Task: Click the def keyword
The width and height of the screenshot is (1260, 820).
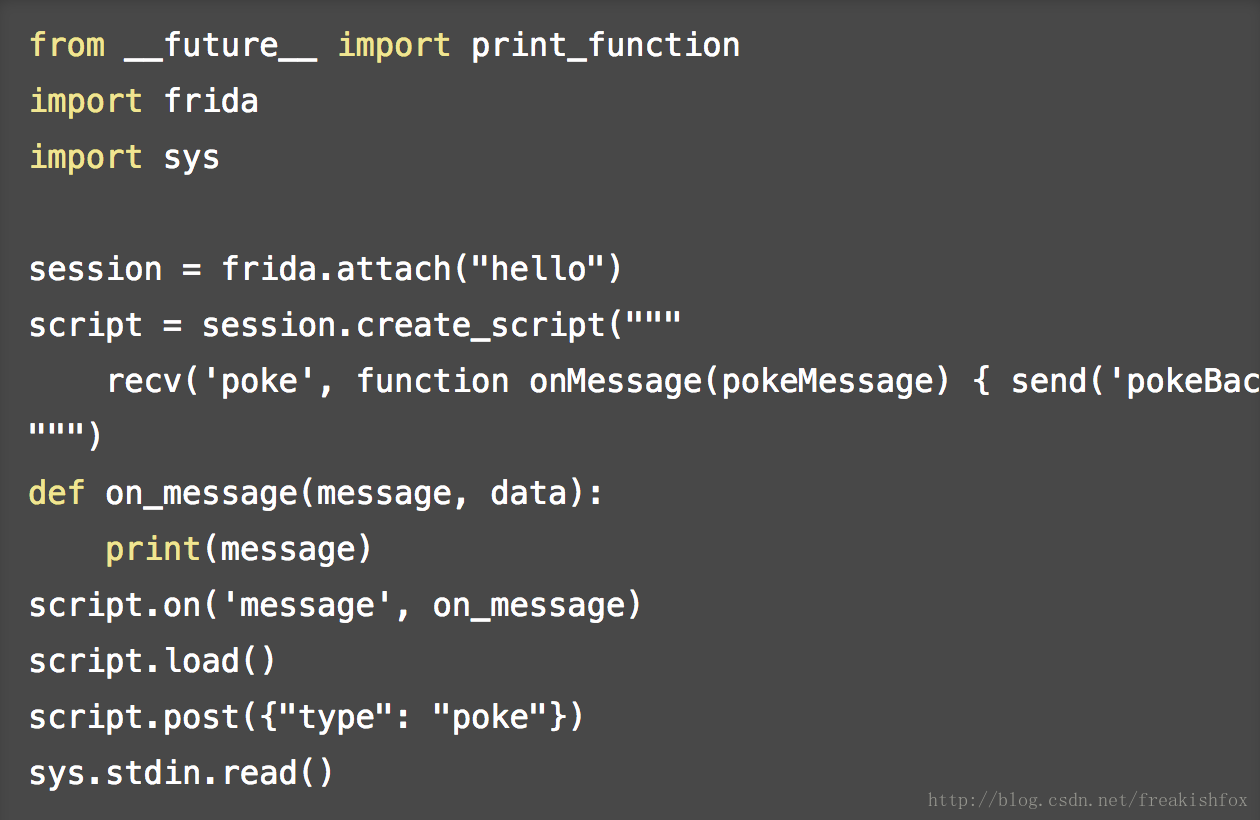Action: [x=56, y=493]
